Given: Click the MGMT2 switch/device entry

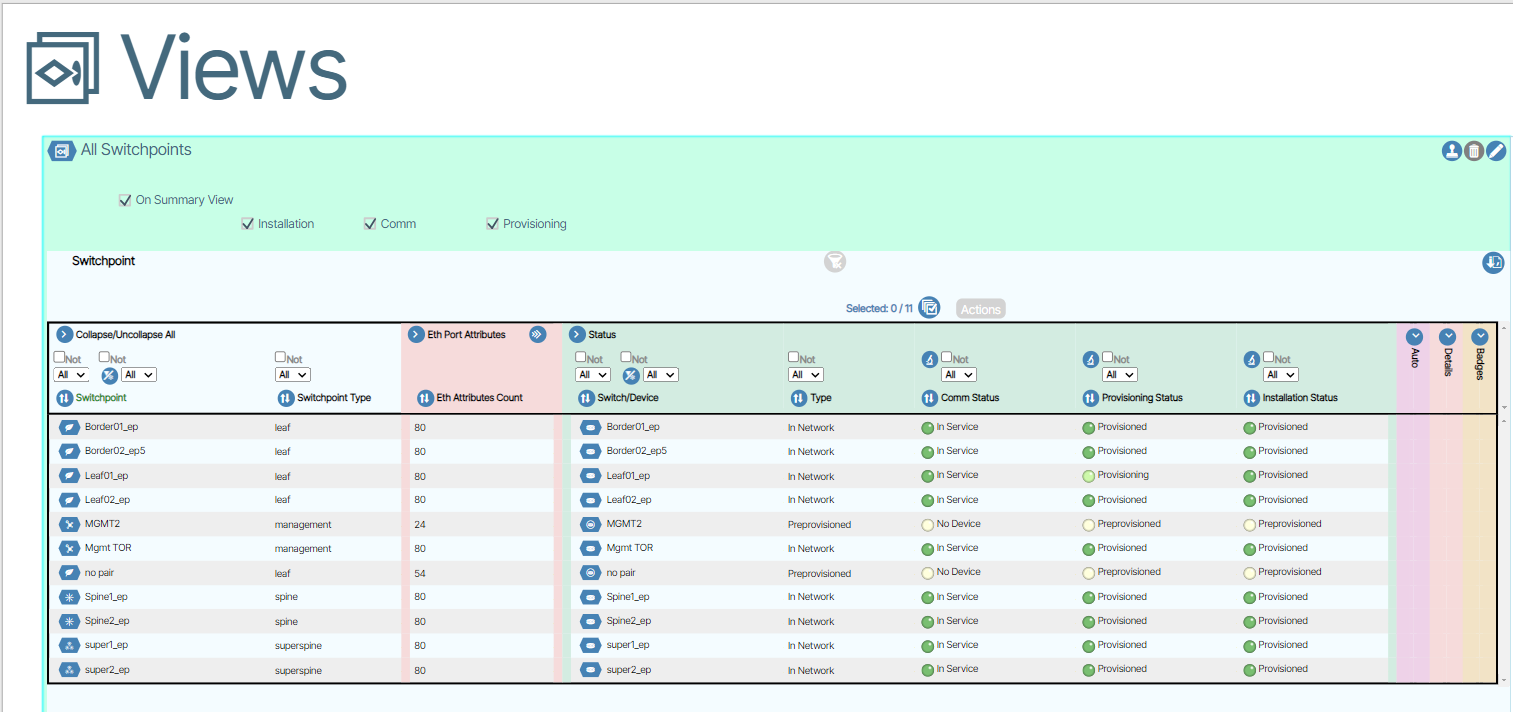Looking at the screenshot, I should (x=623, y=524).
